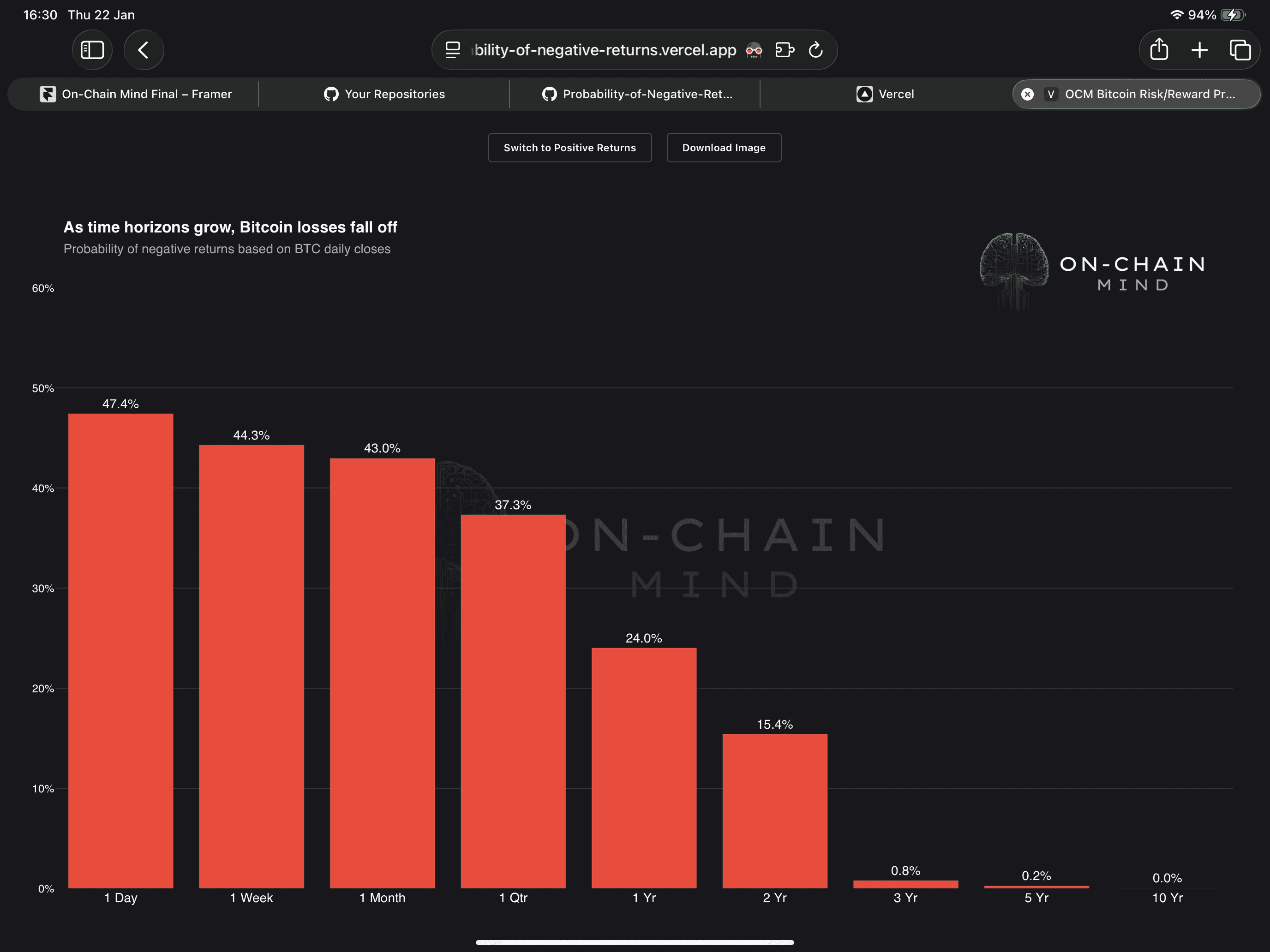Open the page settings menu icon
The width and height of the screenshot is (1270, 952).
click(x=452, y=50)
